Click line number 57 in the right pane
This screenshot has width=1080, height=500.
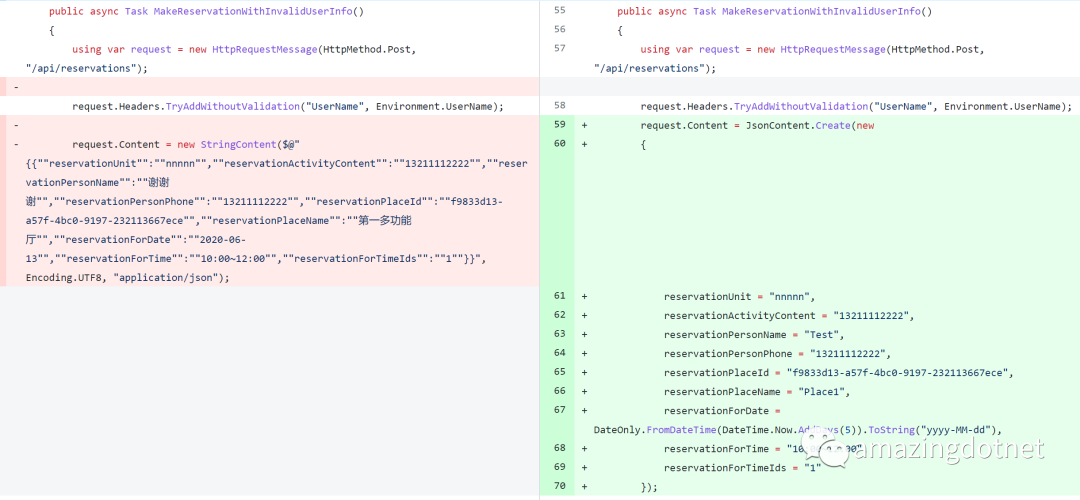pos(559,49)
